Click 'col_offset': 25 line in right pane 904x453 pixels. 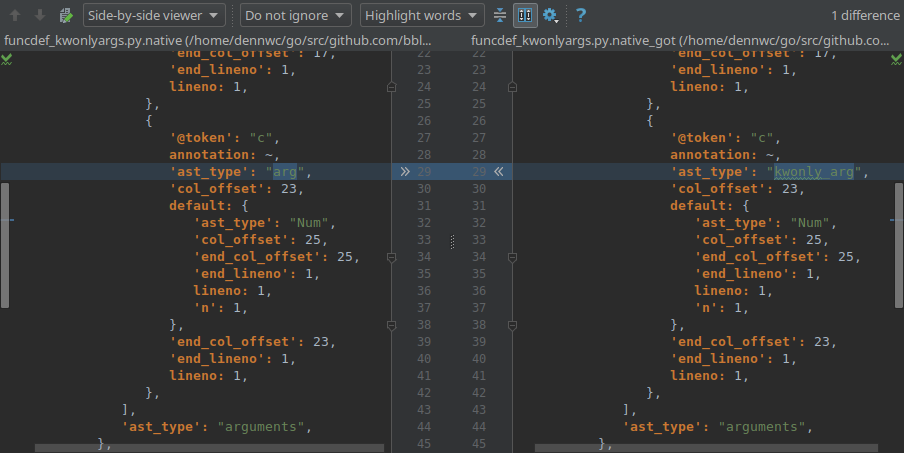[762, 240]
